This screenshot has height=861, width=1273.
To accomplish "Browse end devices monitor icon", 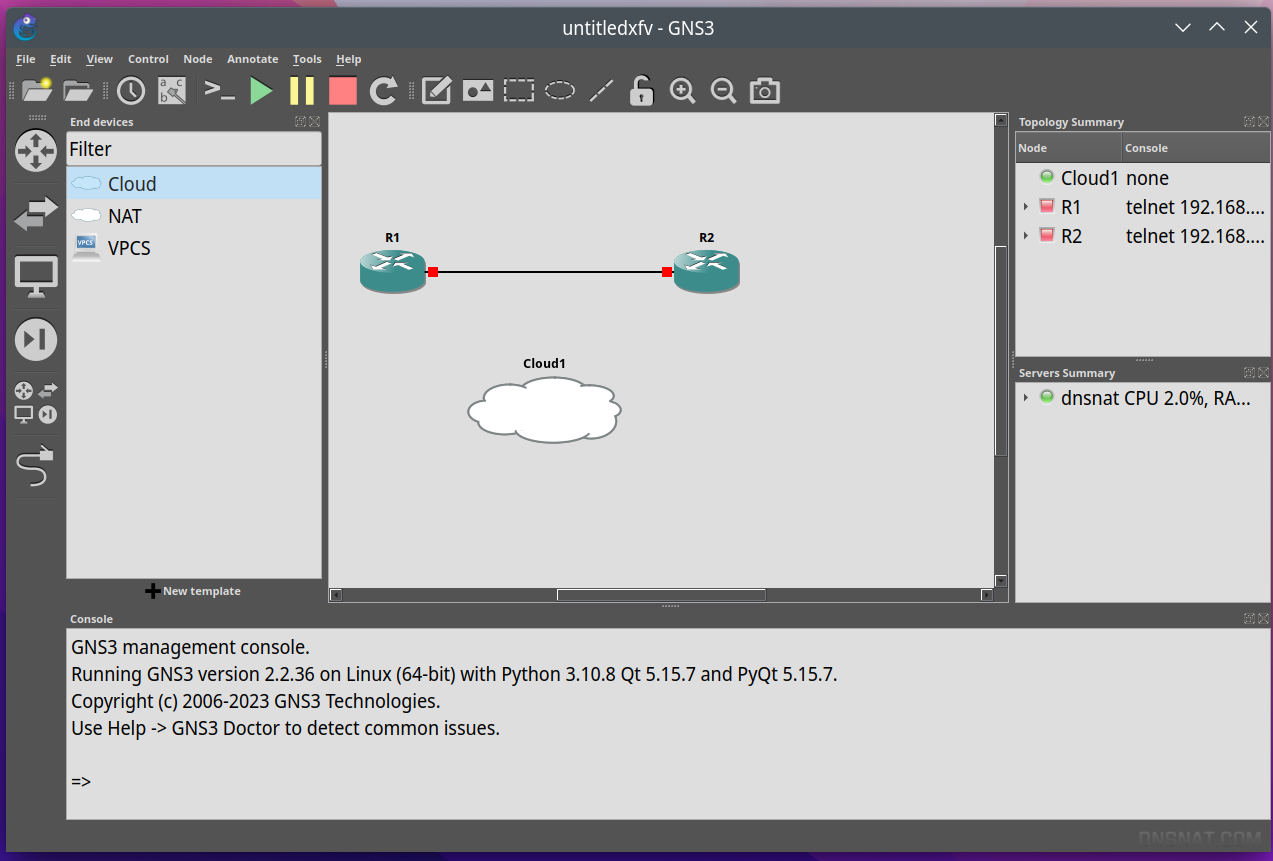I will pyautogui.click(x=36, y=277).
